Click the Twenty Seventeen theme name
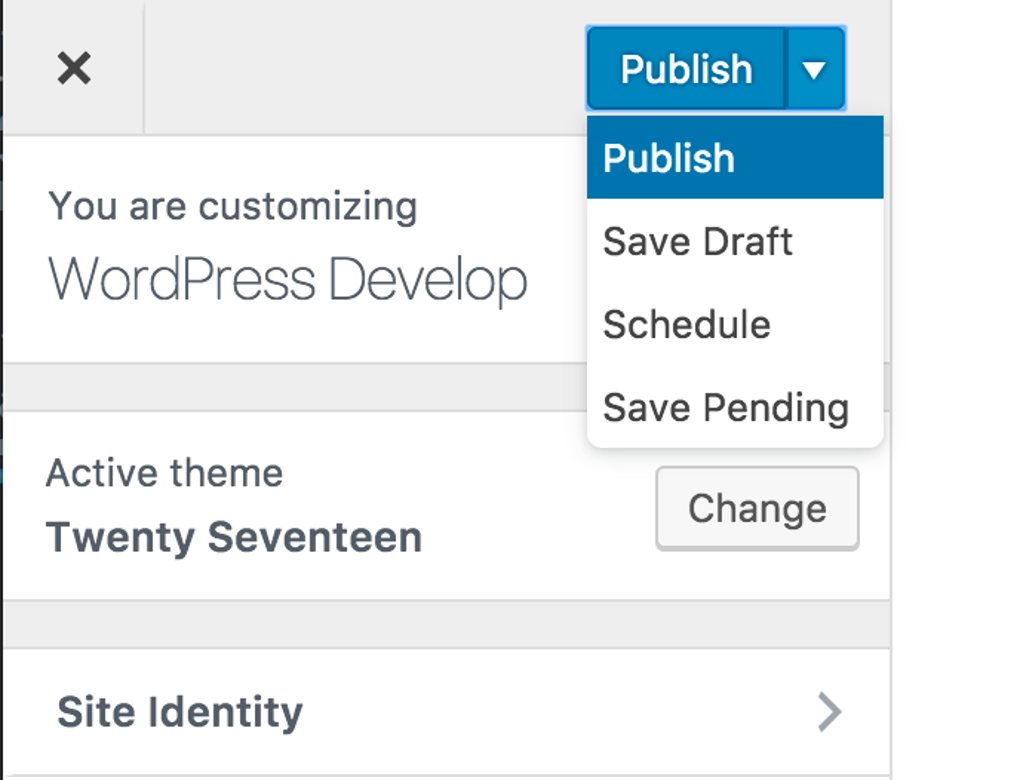Image resolution: width=1020 pixels, height=780 pixels. (x=234, y=537)
